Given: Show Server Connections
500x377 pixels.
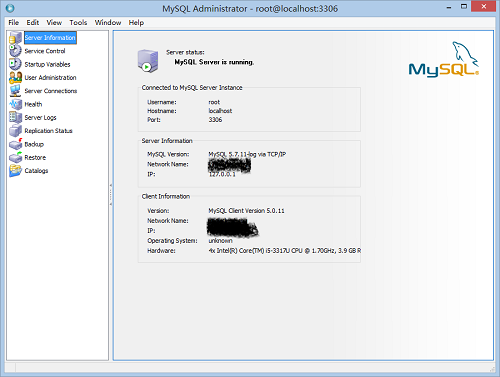Looking at the screenshot, I should [51, 91].
